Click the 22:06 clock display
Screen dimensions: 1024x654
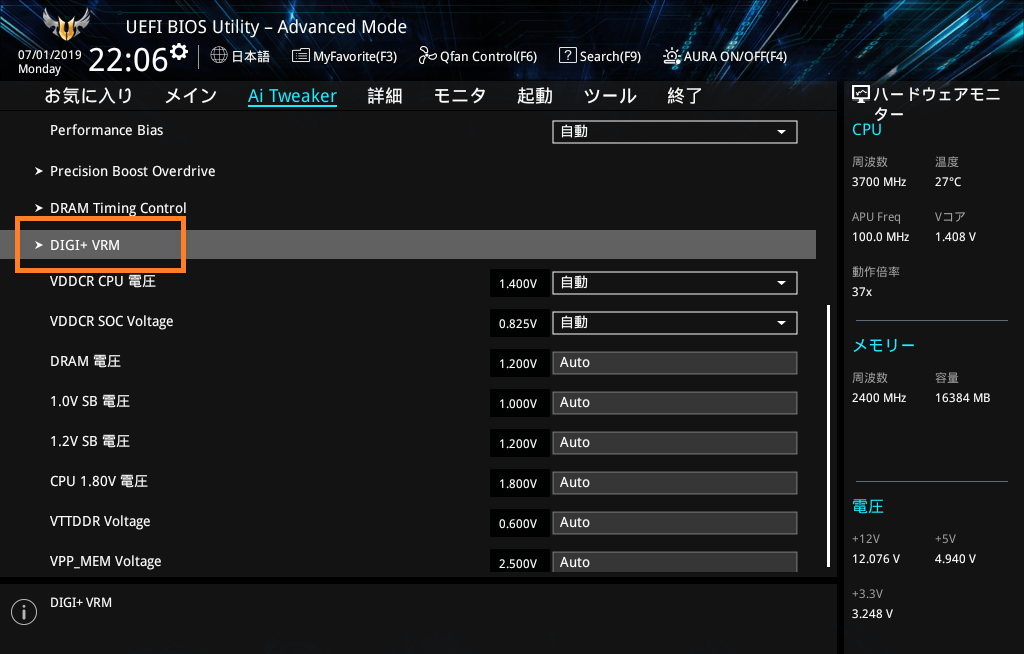128,59
